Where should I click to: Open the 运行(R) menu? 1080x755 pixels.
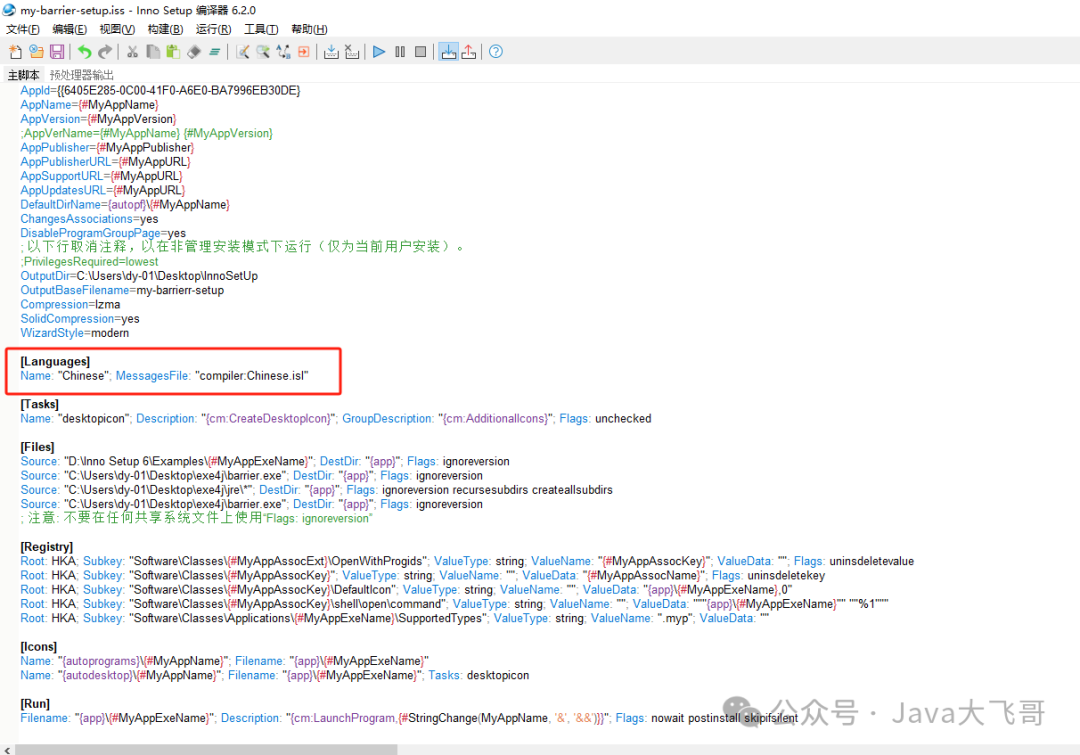[214, 29]
